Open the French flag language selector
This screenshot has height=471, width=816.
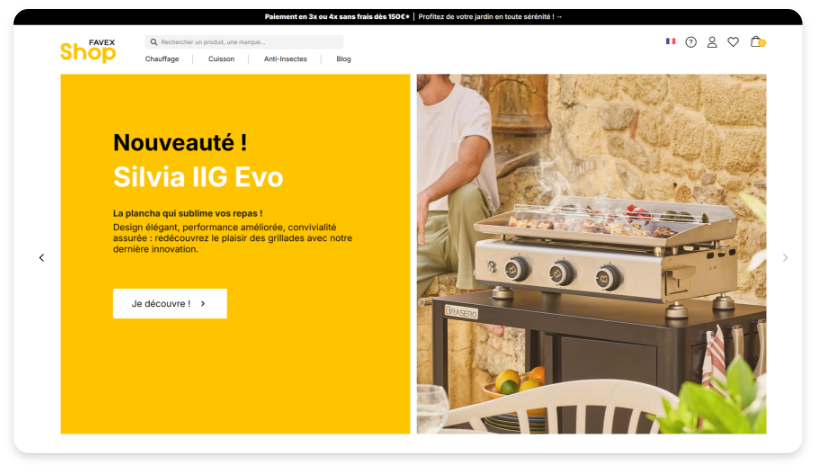click(x=670, y=41)
